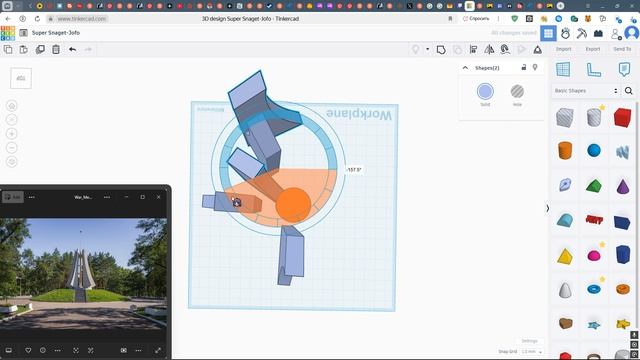Click the Import button

pyautogui.click(x=563, y=49)
